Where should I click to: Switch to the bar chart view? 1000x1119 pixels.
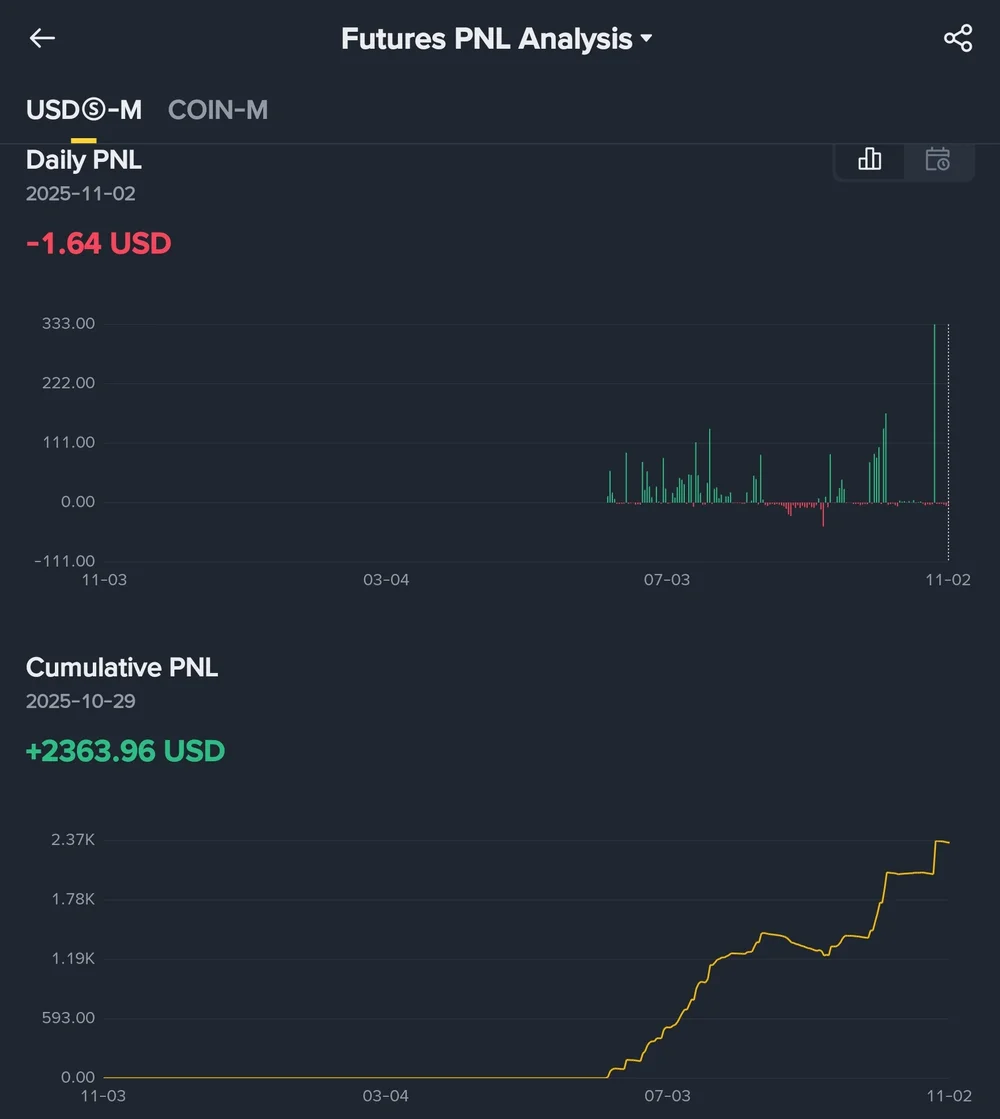pyautogui.click(x=870, y=159)
